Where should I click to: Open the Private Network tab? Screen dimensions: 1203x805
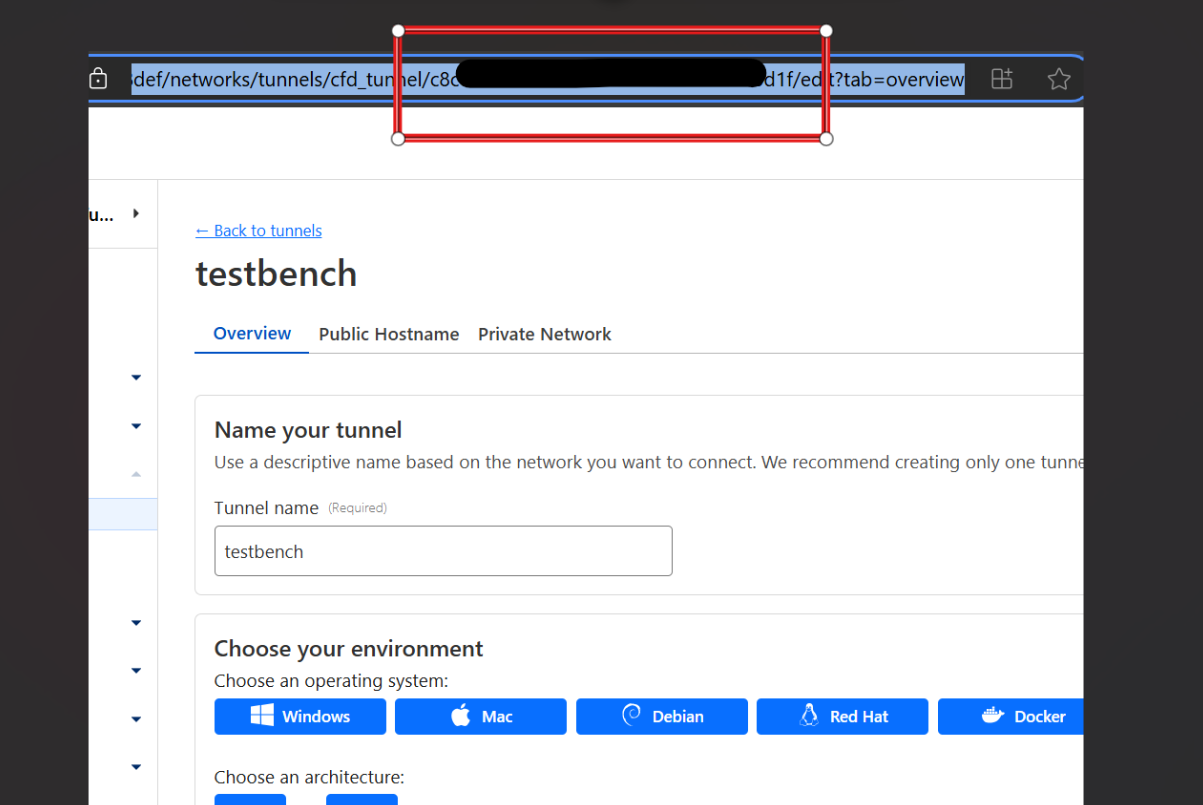click(544, 334)
